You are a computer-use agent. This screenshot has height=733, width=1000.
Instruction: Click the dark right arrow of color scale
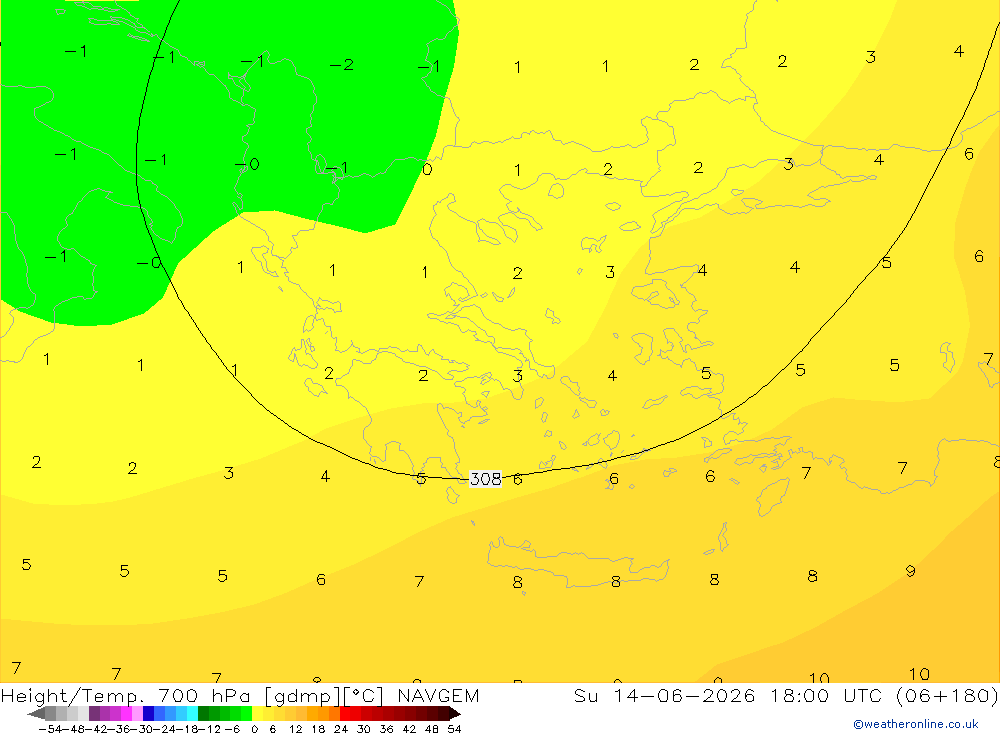[x=454, y=713]
